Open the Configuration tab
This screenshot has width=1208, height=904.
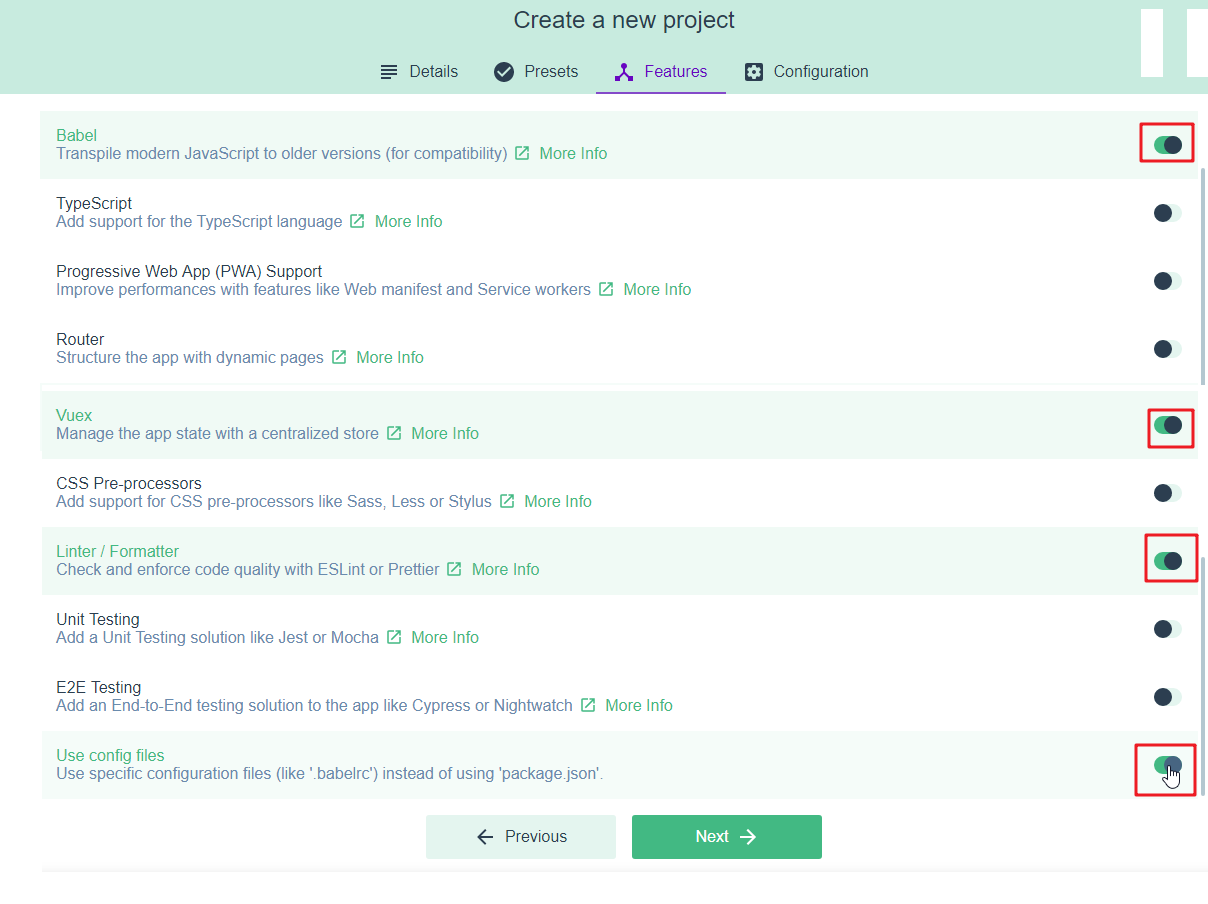[x=806, y=72]
